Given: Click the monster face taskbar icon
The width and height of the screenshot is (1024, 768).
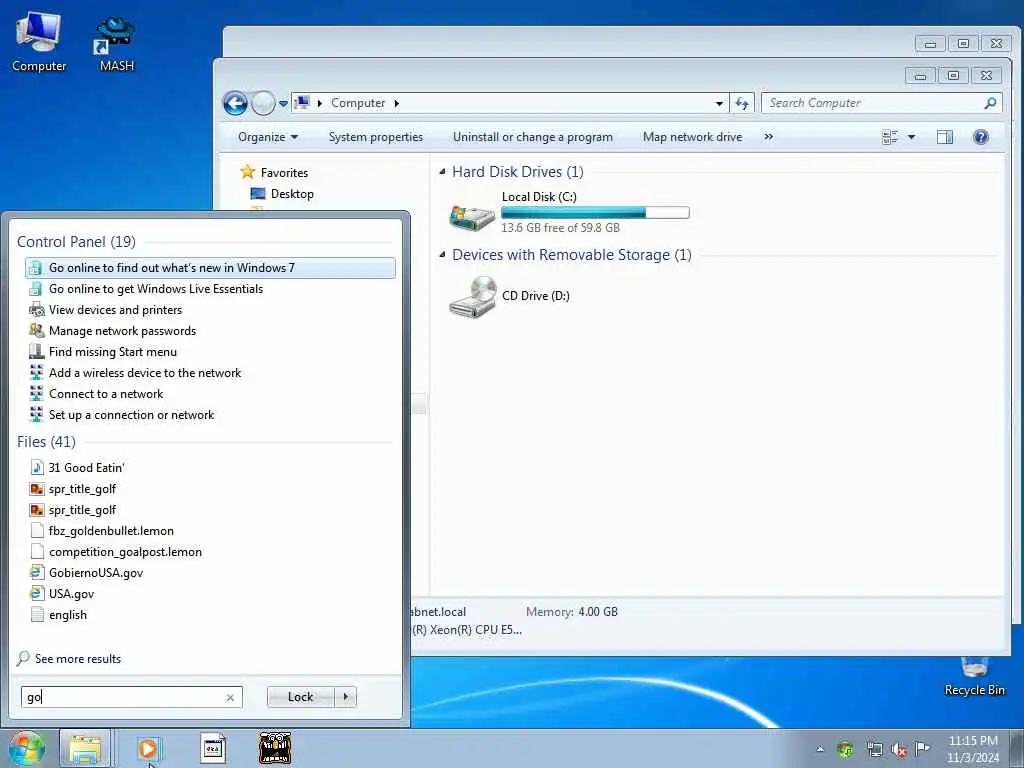Looking at the screenshot, I should (x=275, y=748).
